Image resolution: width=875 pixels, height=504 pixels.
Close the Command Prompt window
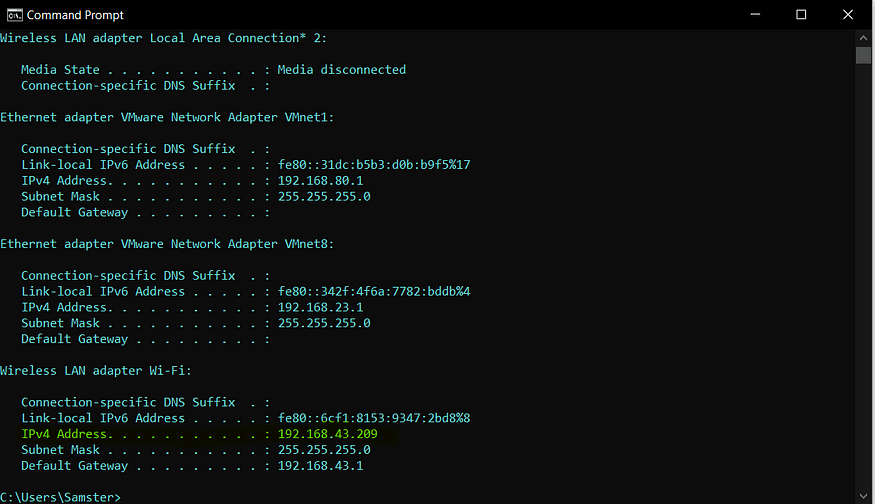[848, 15]
